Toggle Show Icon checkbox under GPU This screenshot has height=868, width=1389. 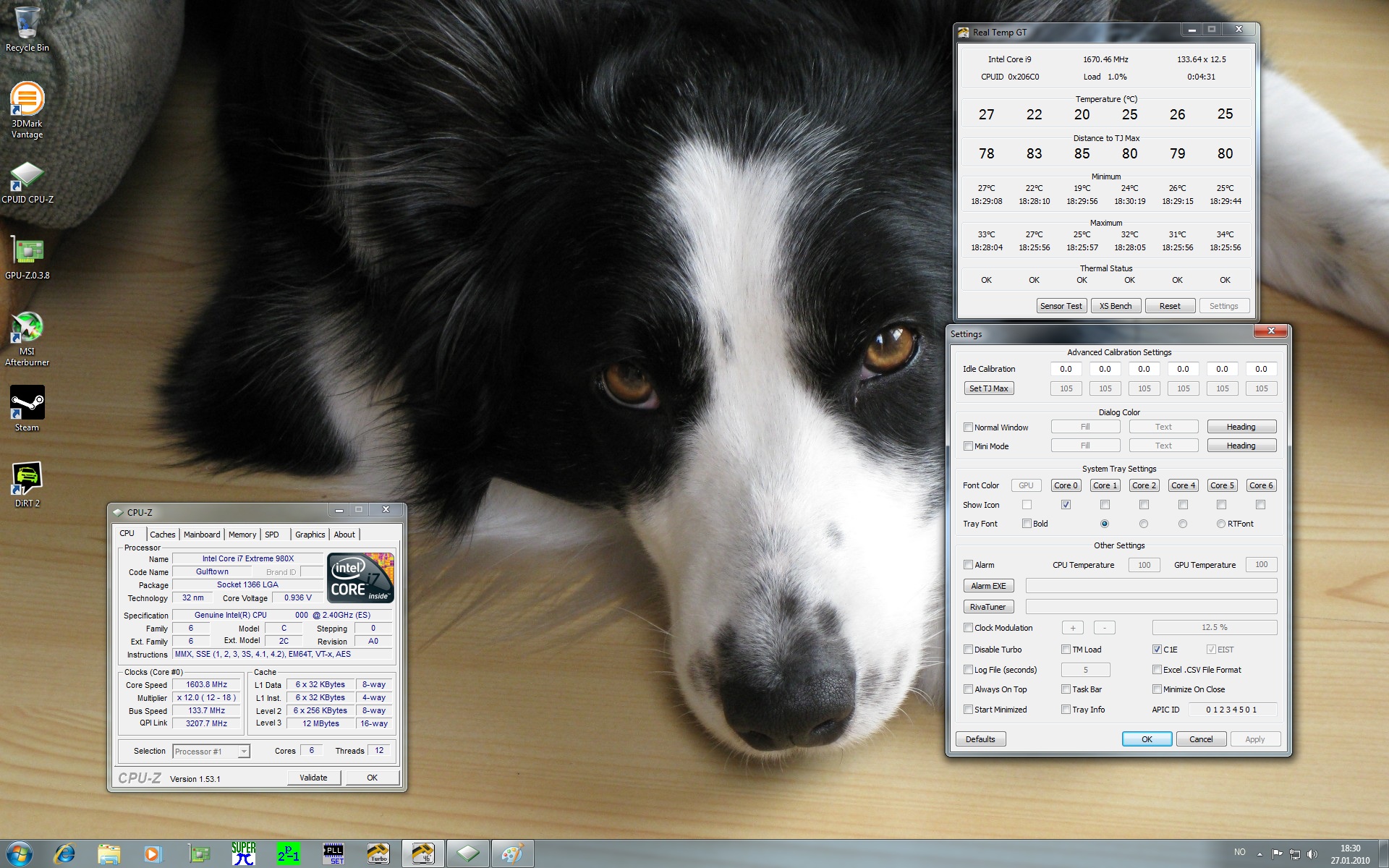pyautogui.click(x=1027, y=504)
